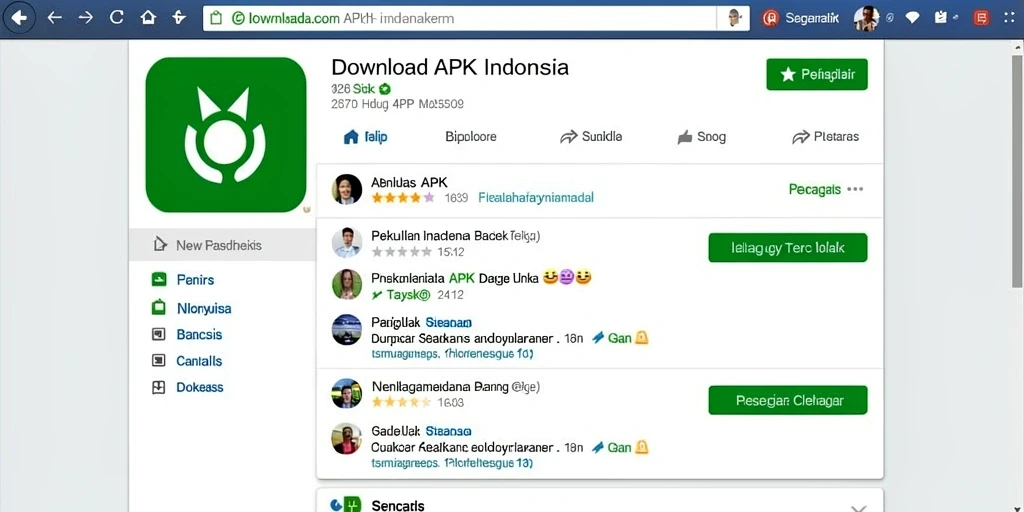The height and width of the screenshot is (512, 1024).
Task: Go forward with the right arrow
Action: click(x=86, y=18)
